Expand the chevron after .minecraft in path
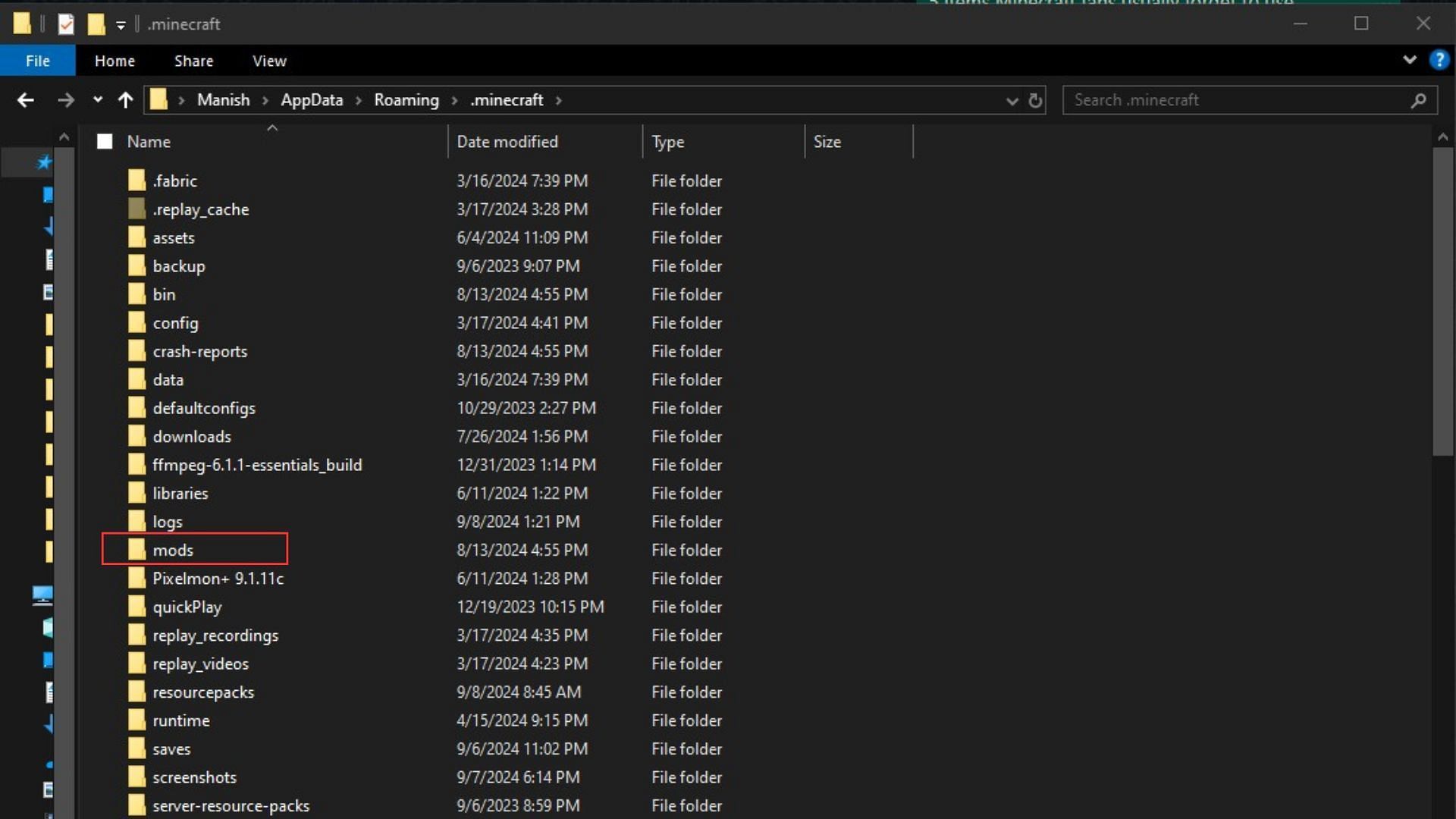 558,100
